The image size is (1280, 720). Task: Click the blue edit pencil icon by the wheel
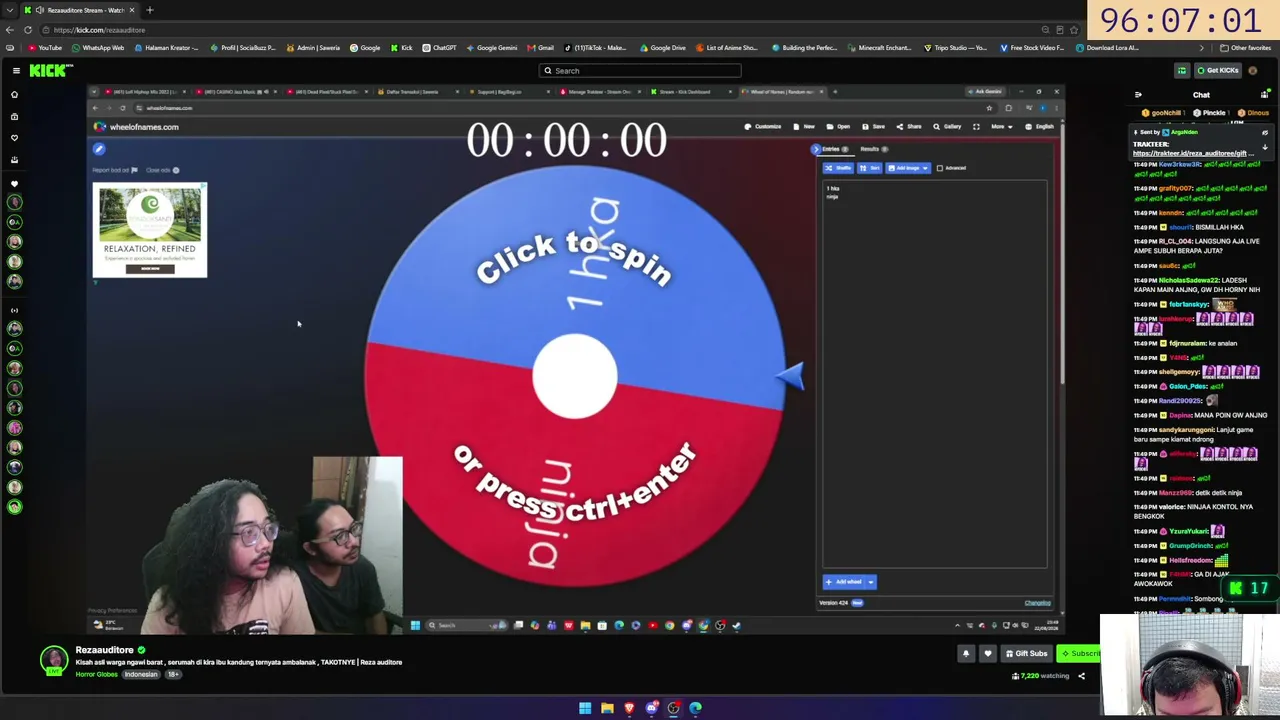tap(99, 149)
